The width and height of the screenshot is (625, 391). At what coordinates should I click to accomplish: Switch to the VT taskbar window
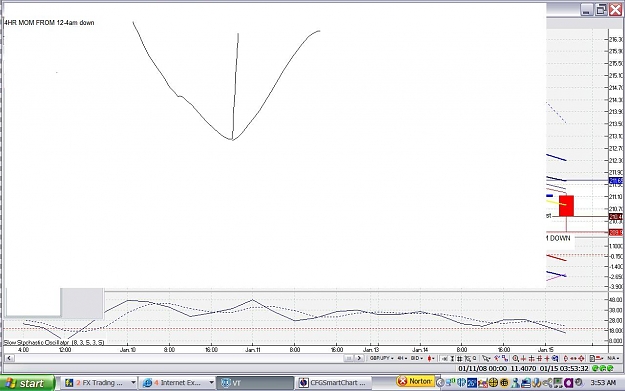255,383
